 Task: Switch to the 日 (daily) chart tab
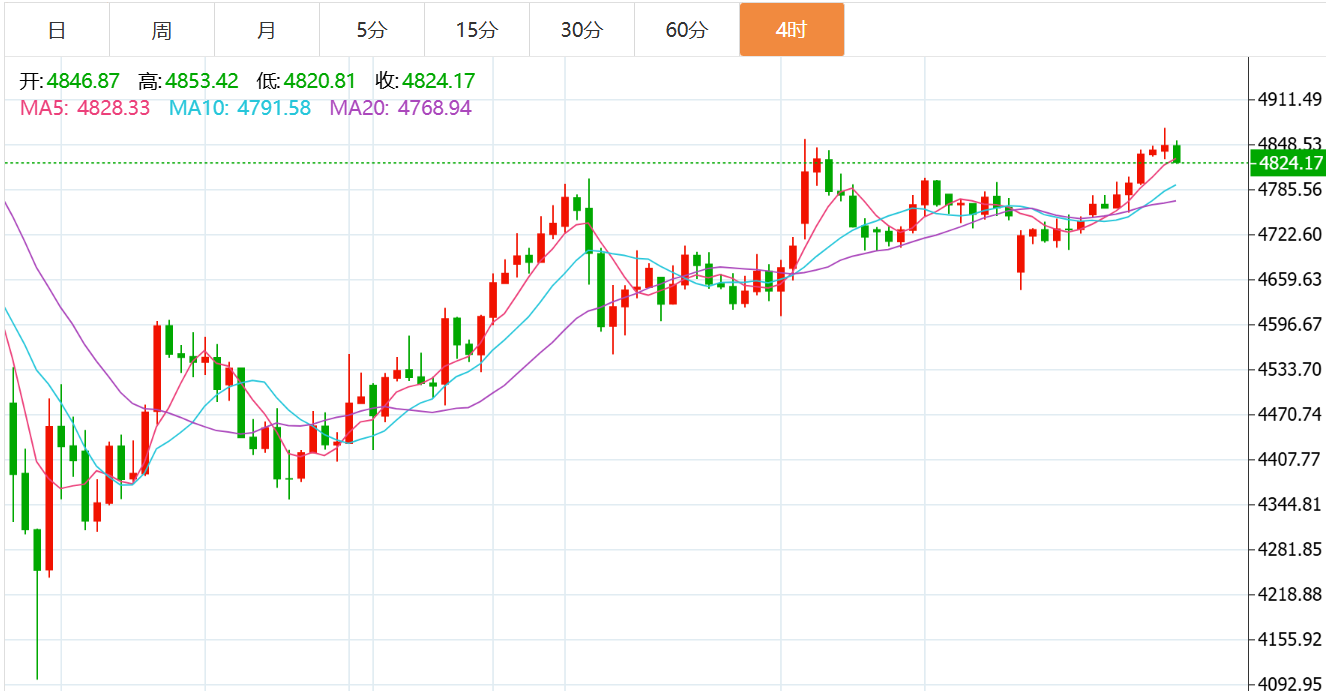coord(57,30)
